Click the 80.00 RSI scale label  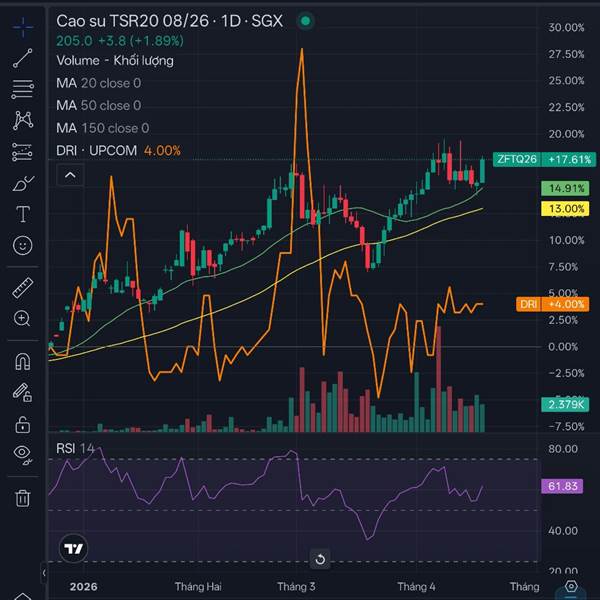563,449
